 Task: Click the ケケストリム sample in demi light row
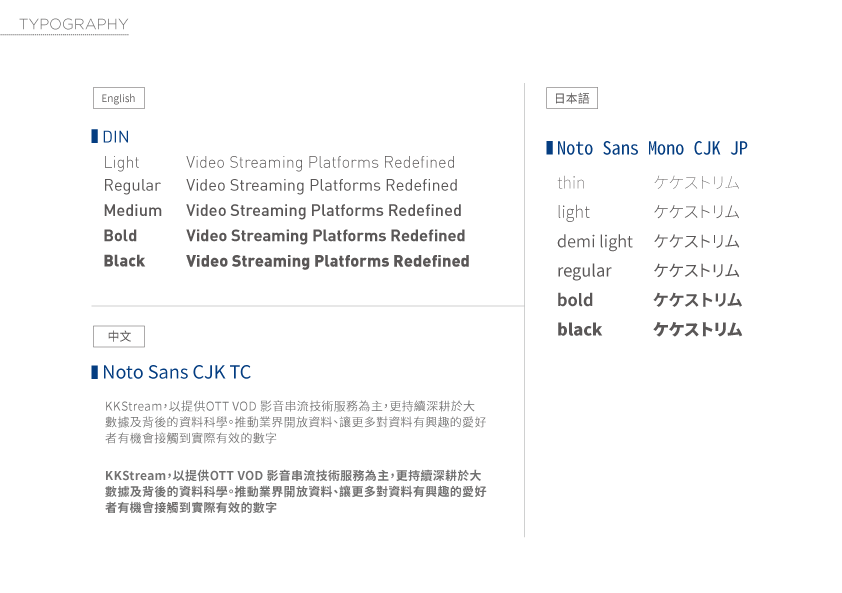tap(696, 241)
